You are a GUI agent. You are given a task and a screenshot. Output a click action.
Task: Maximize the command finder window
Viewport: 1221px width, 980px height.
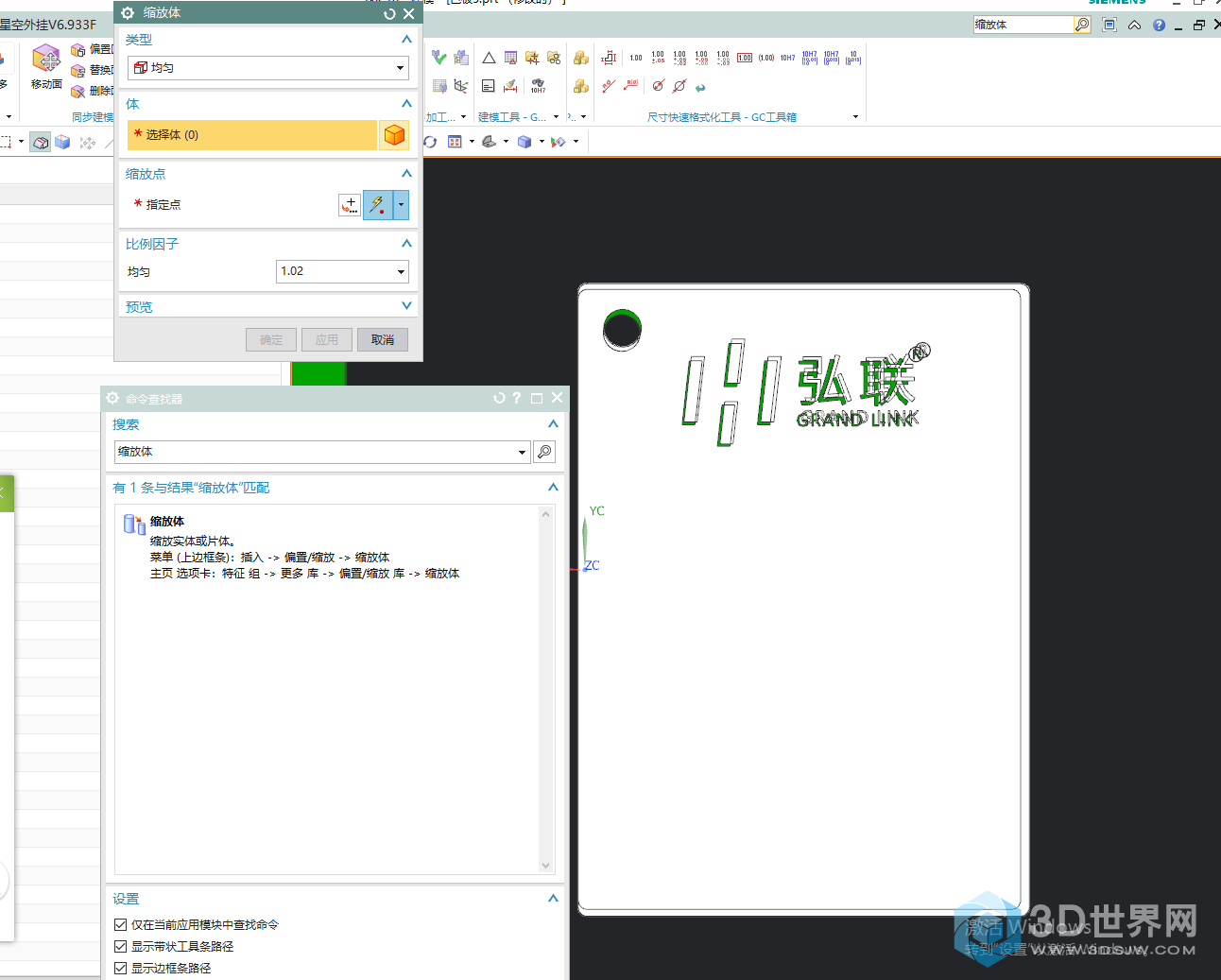coord(537,398)
